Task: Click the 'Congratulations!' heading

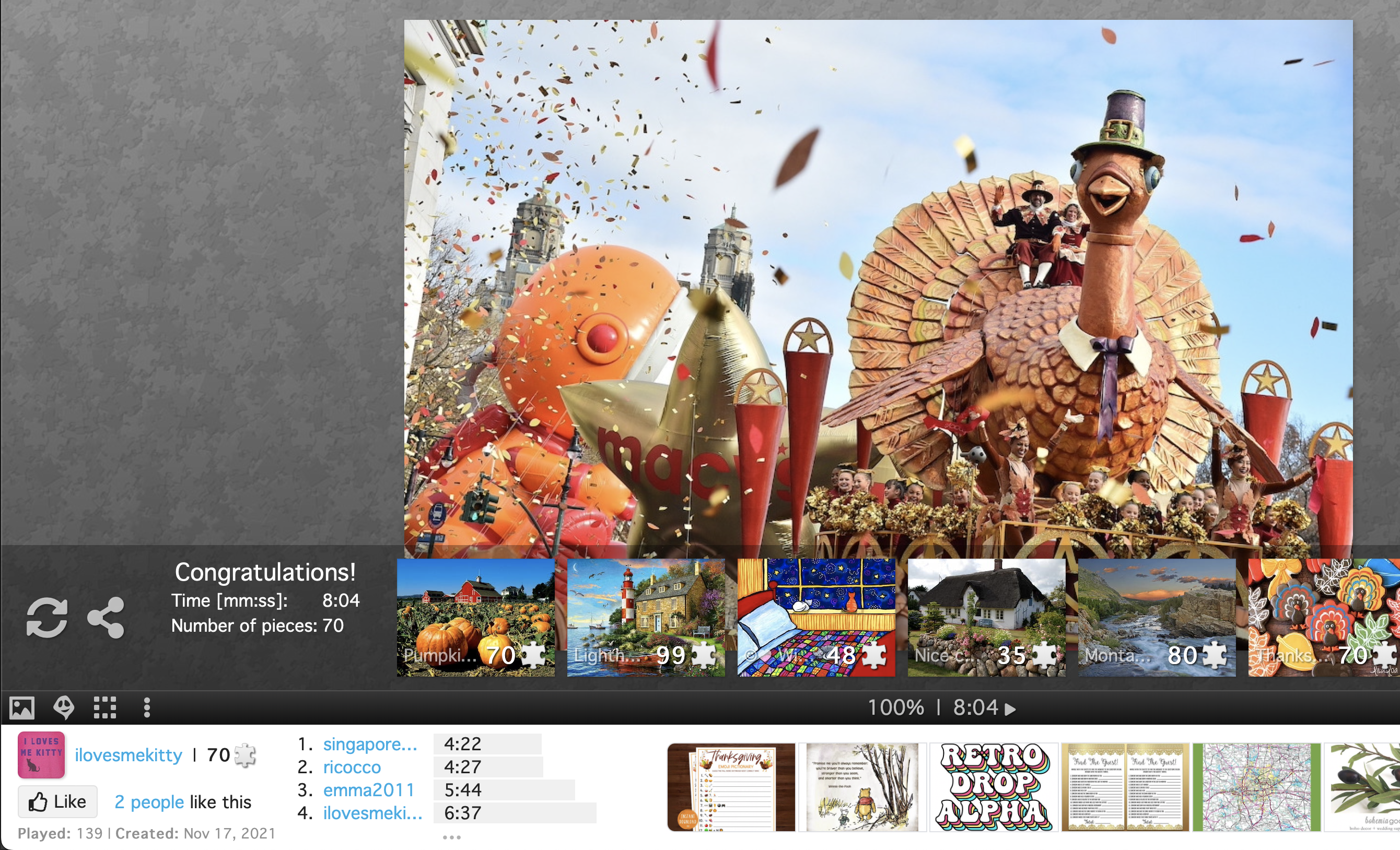Action: [x=265, y=572]
